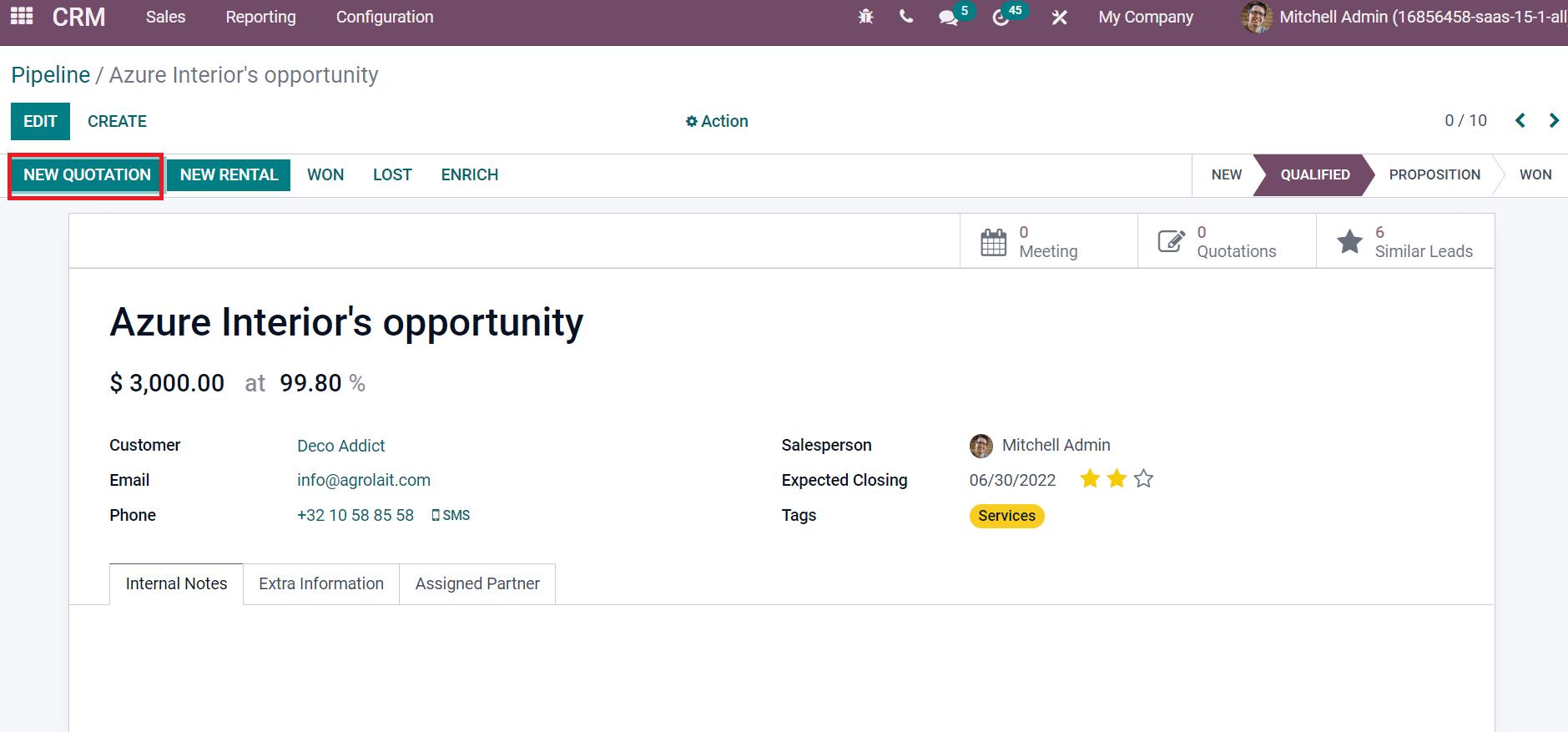Open the phone VoIP icon

tap(906, 17)
